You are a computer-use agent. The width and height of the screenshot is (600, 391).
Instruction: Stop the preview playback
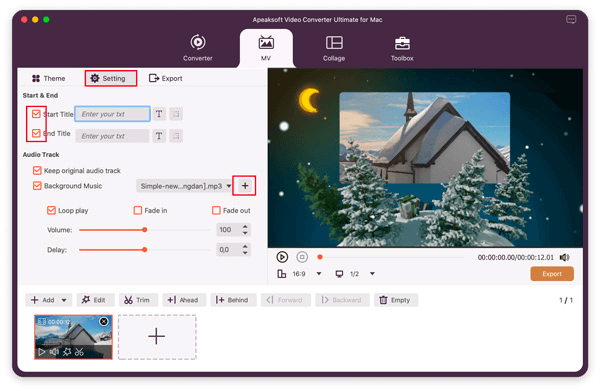[302, 257]
